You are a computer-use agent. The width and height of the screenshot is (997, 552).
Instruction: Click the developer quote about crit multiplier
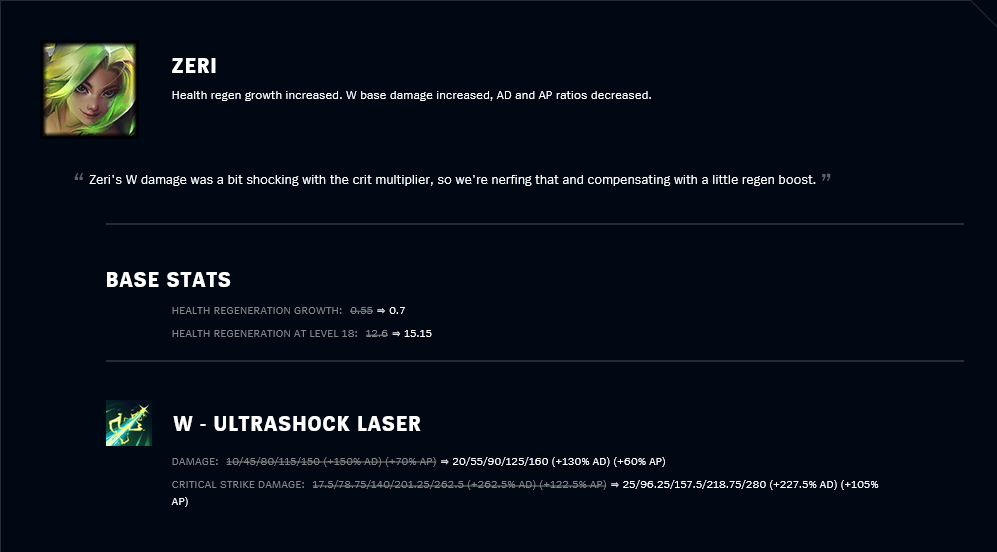click(x=452, y=179)
